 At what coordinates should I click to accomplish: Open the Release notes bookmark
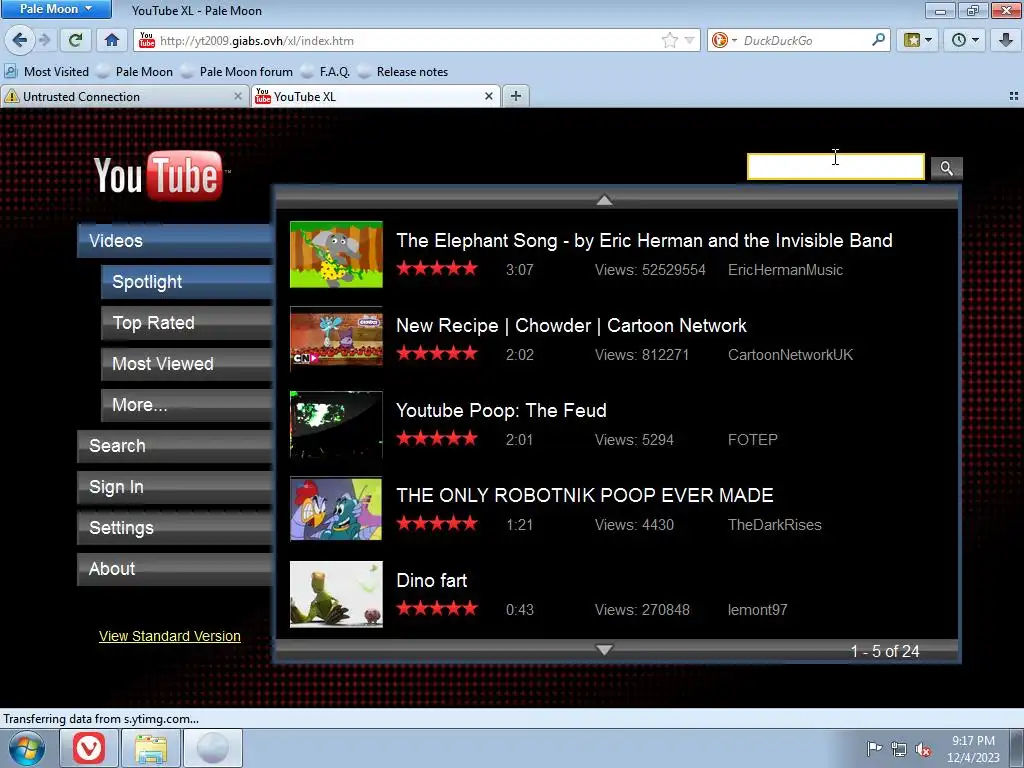(404, 72)
